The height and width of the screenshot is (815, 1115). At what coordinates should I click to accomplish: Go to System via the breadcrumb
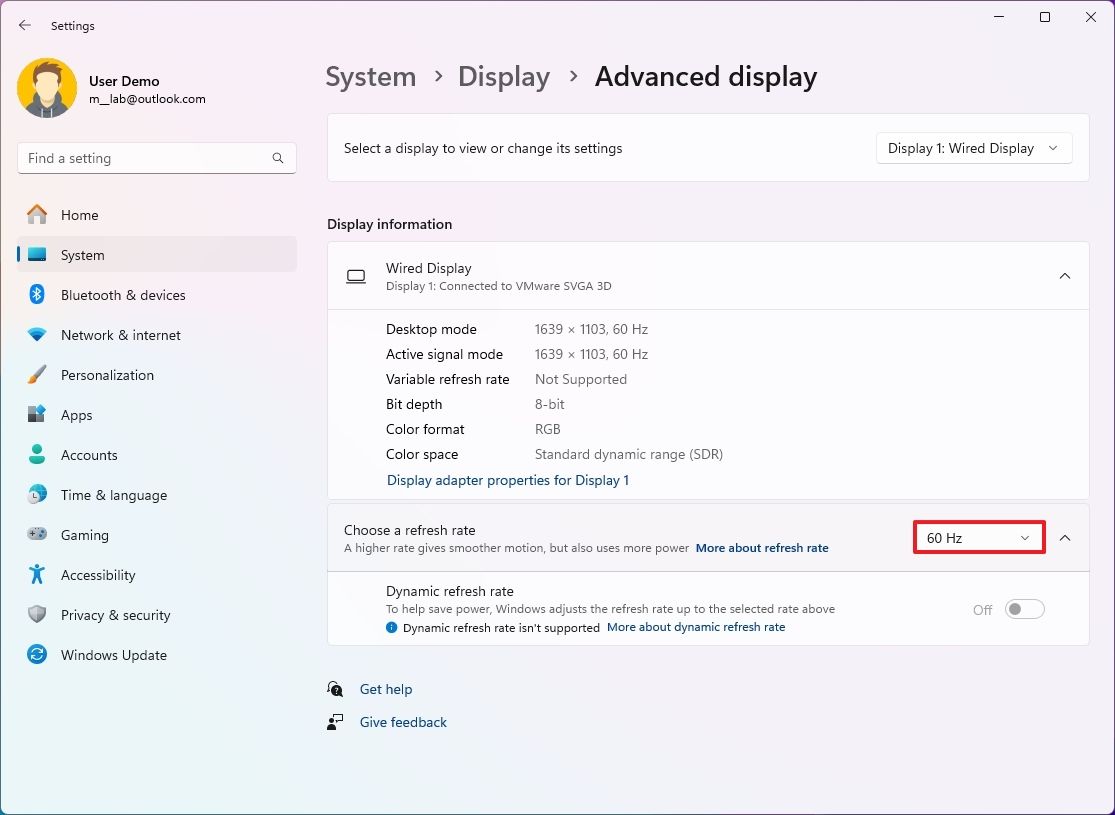tap(370, 76)
